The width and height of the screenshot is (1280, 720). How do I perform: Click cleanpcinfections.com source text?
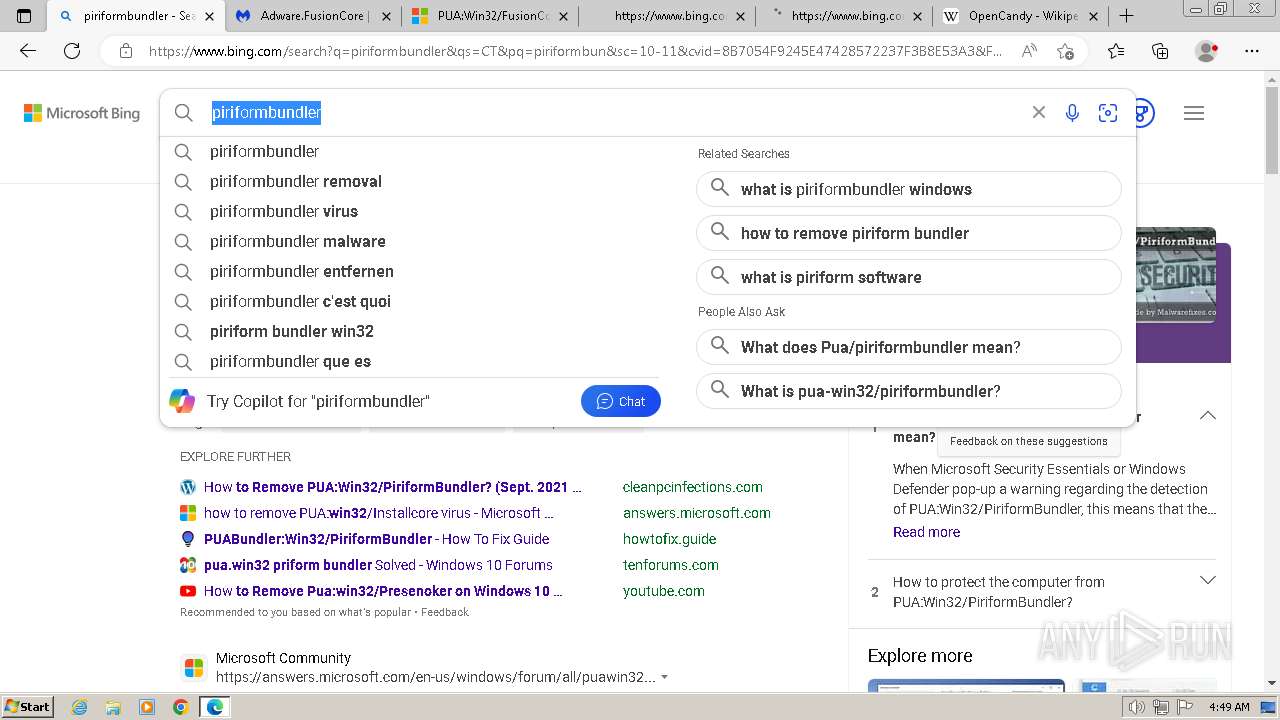[692, 487]
